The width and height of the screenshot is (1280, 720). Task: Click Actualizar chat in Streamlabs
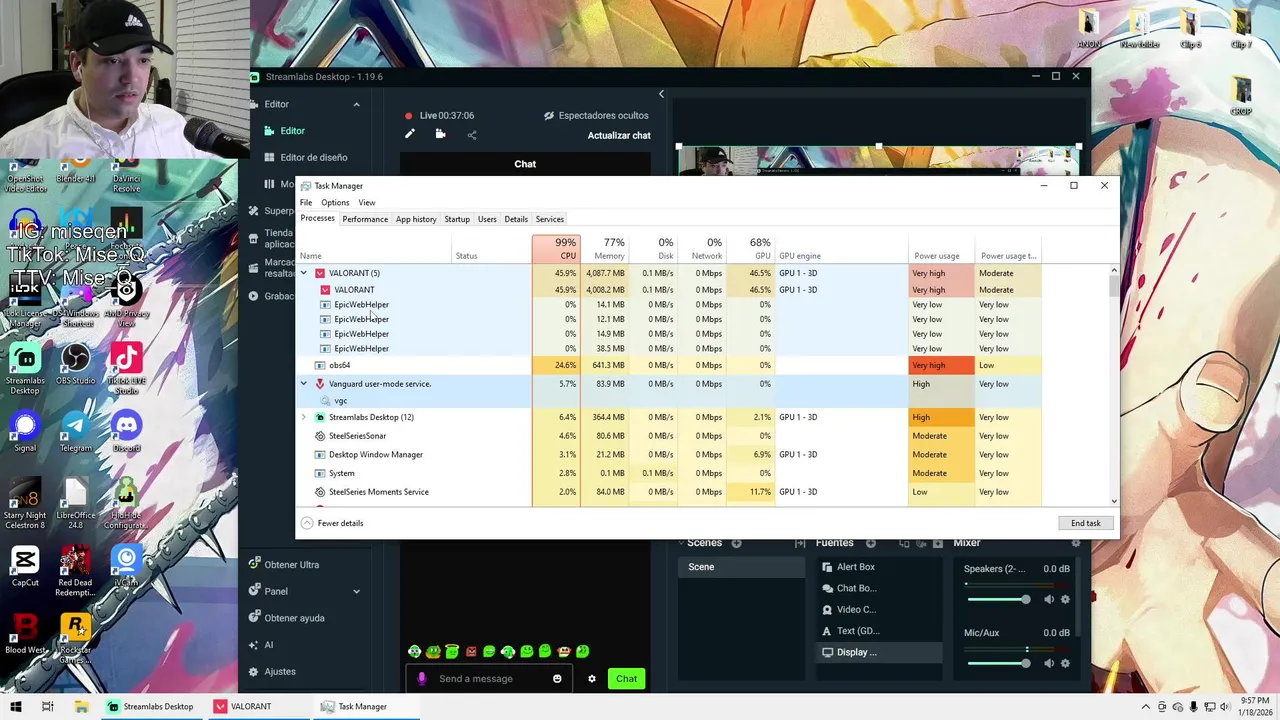(619, 135)
